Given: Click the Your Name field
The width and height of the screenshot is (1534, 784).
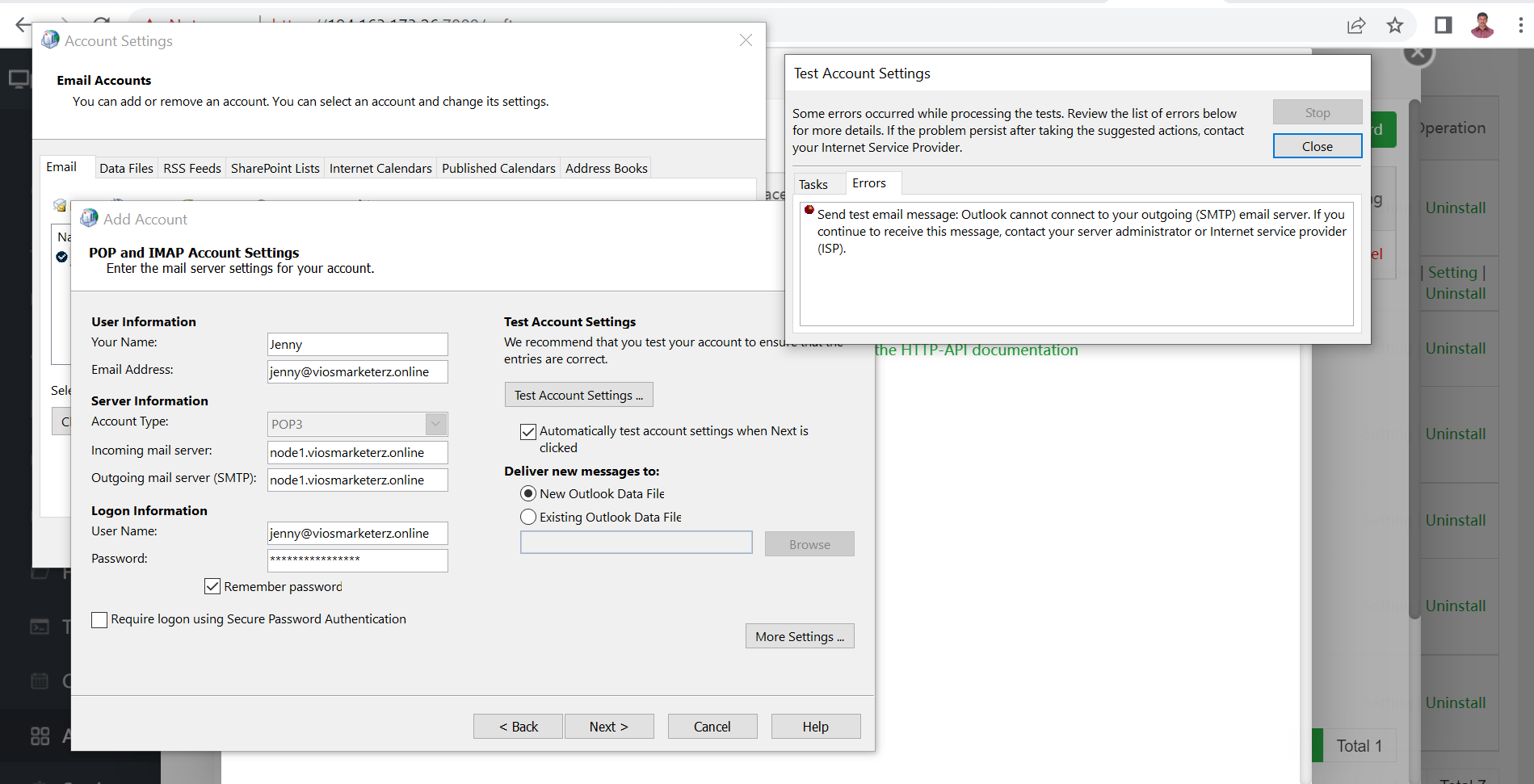Looking at the screenshot, I should [357, 344].
